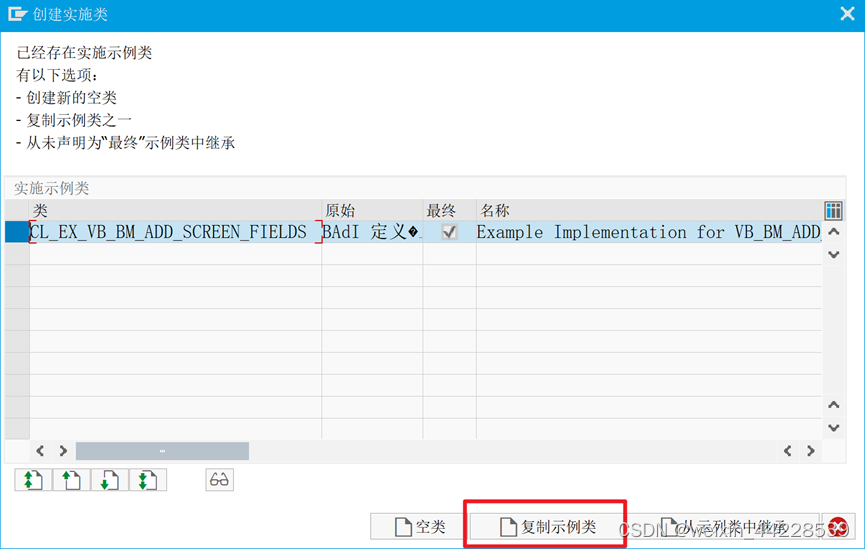The width and height of the screenshot is (865, 549).
Task: Click the move-up-one-row icon
Action: pos(72,480)
